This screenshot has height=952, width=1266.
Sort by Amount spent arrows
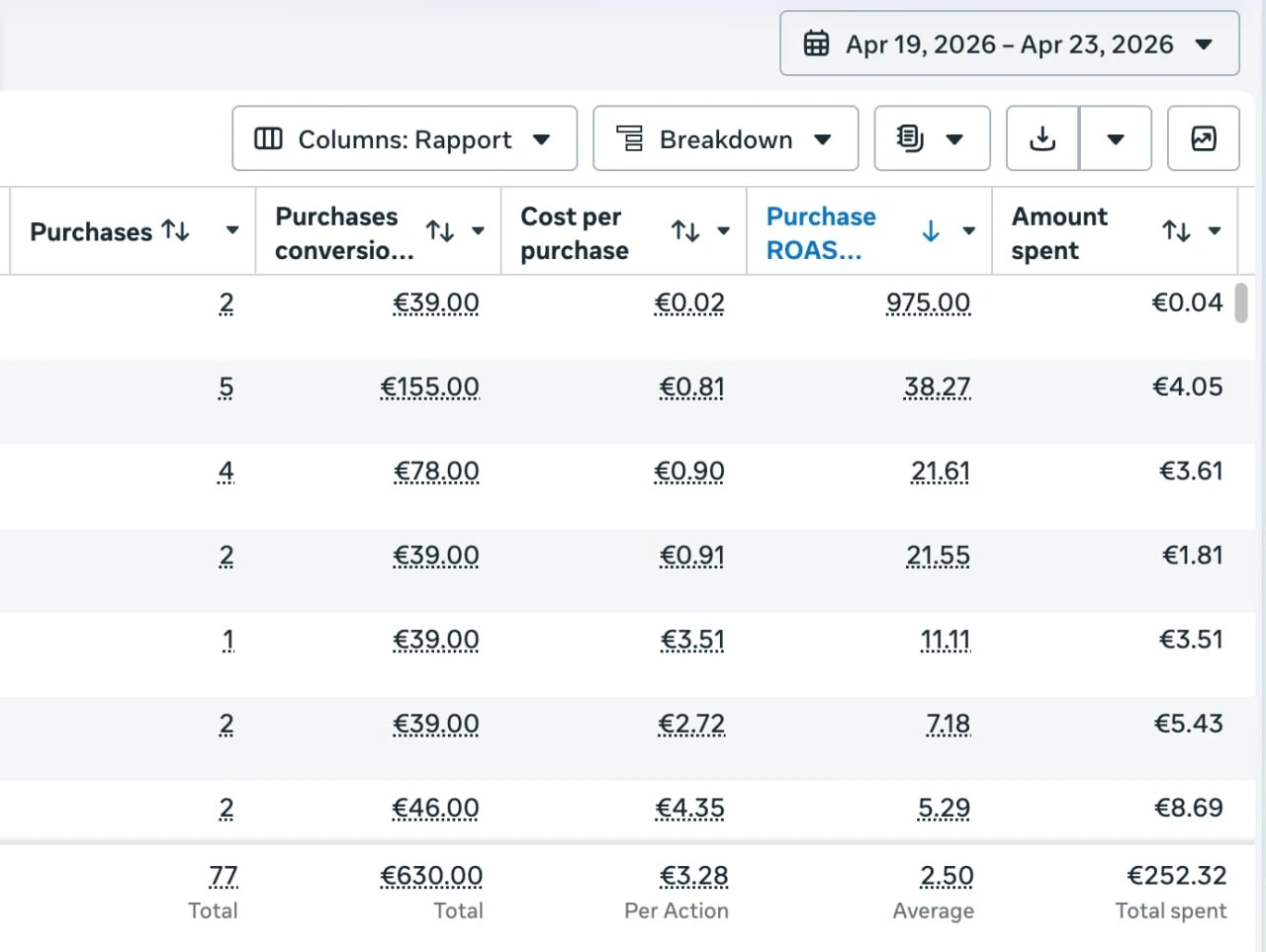1176,230
